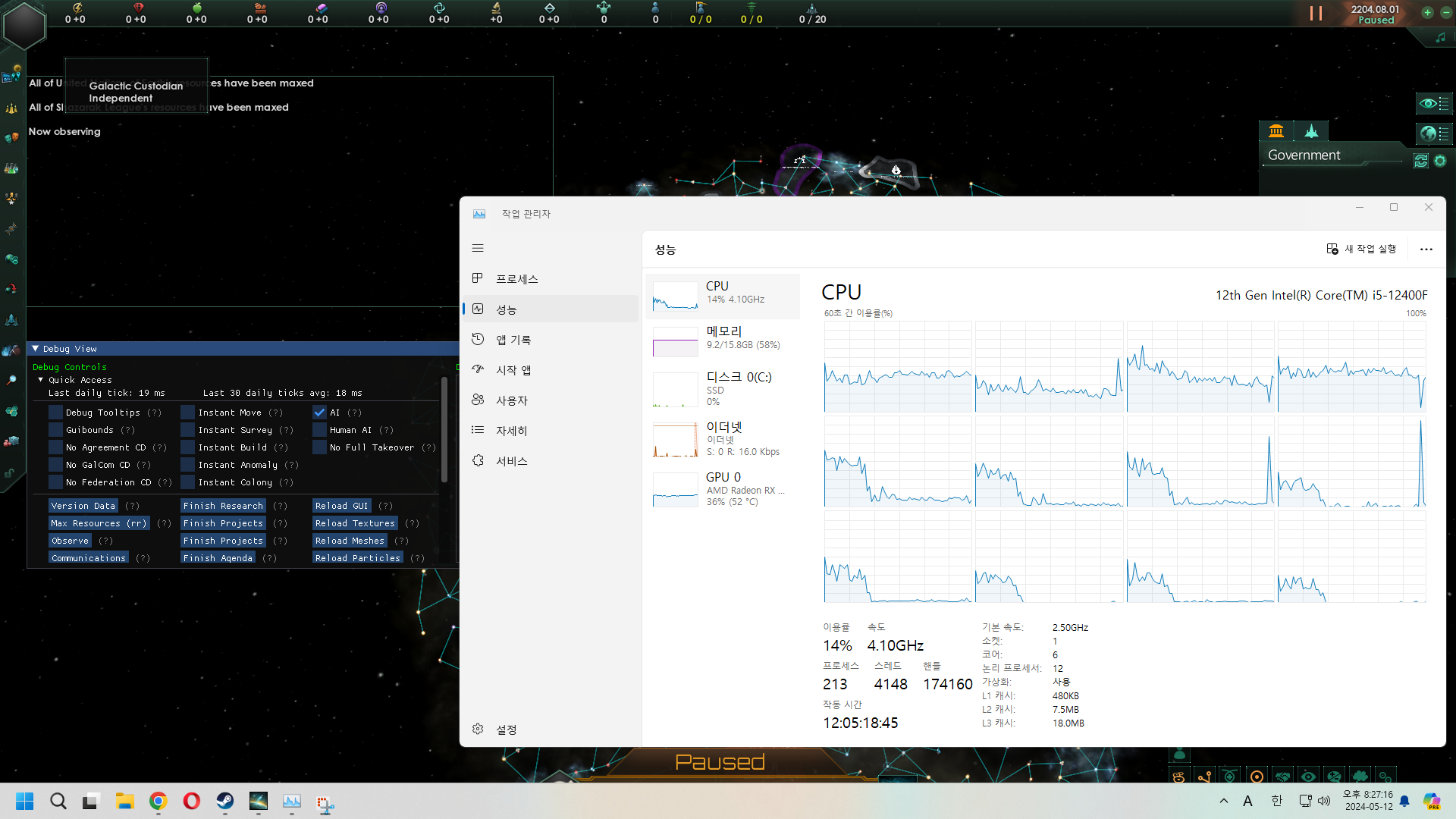Viewport: 1456px width, 819px height.
Task: Expand the system tray hidden icons chevron
Action: 1223,801
